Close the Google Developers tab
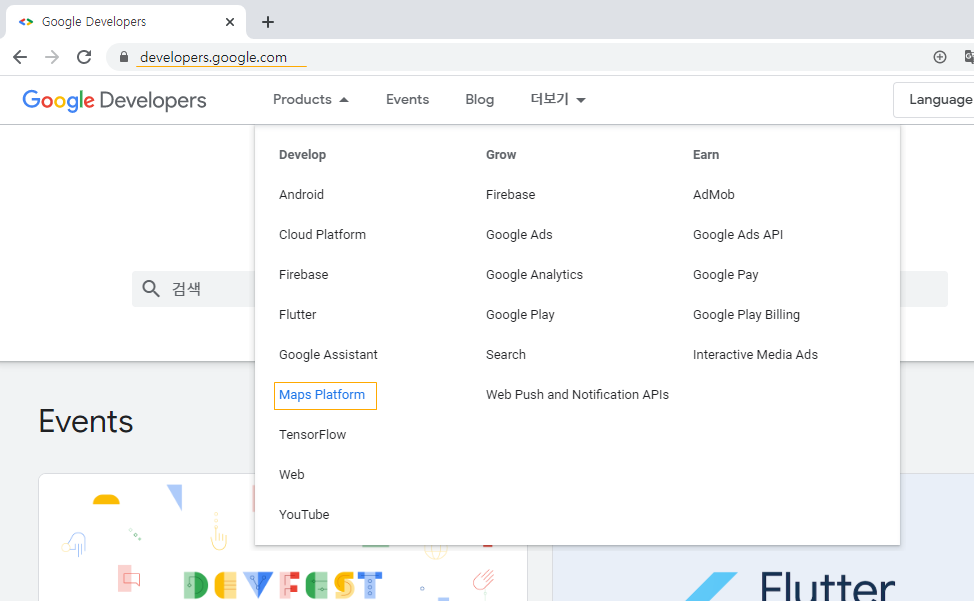974x601 pixels. (x=230, y=22)
